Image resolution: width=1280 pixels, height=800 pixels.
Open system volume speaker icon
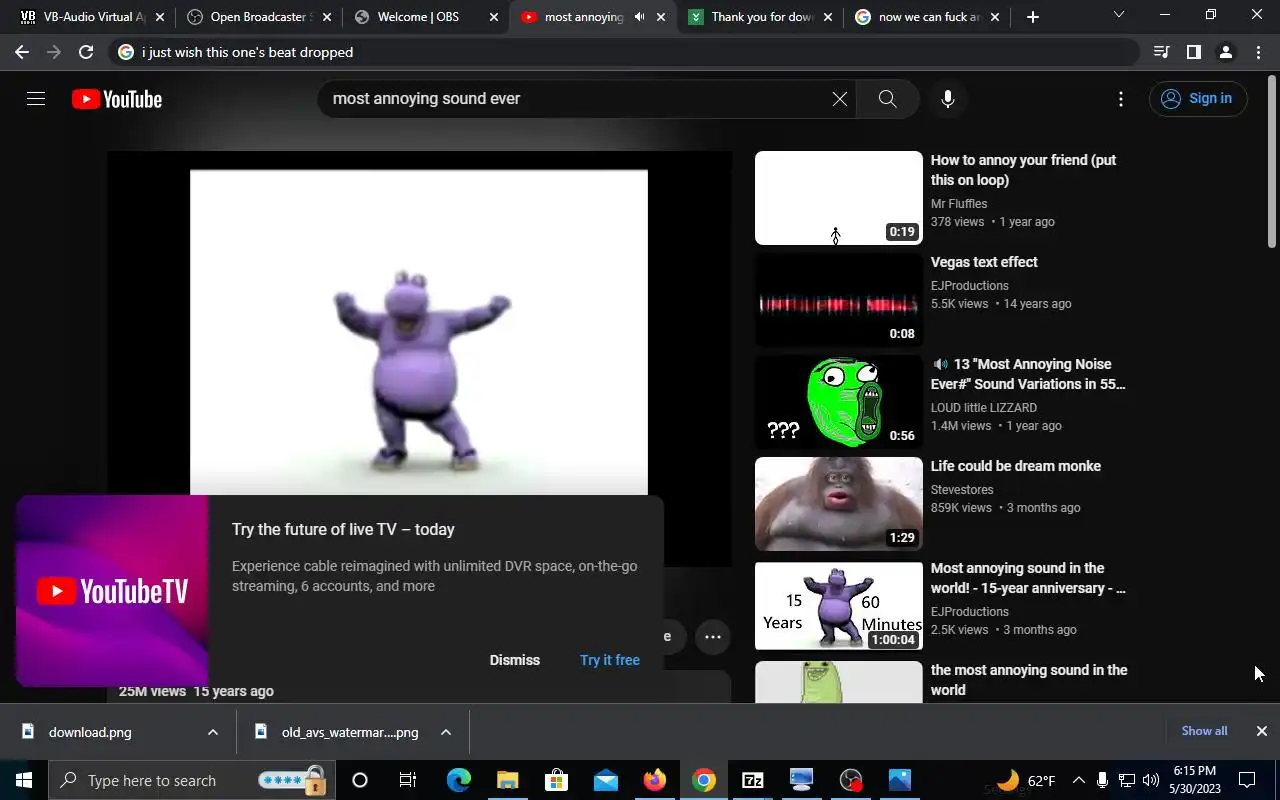(1151, 780)
